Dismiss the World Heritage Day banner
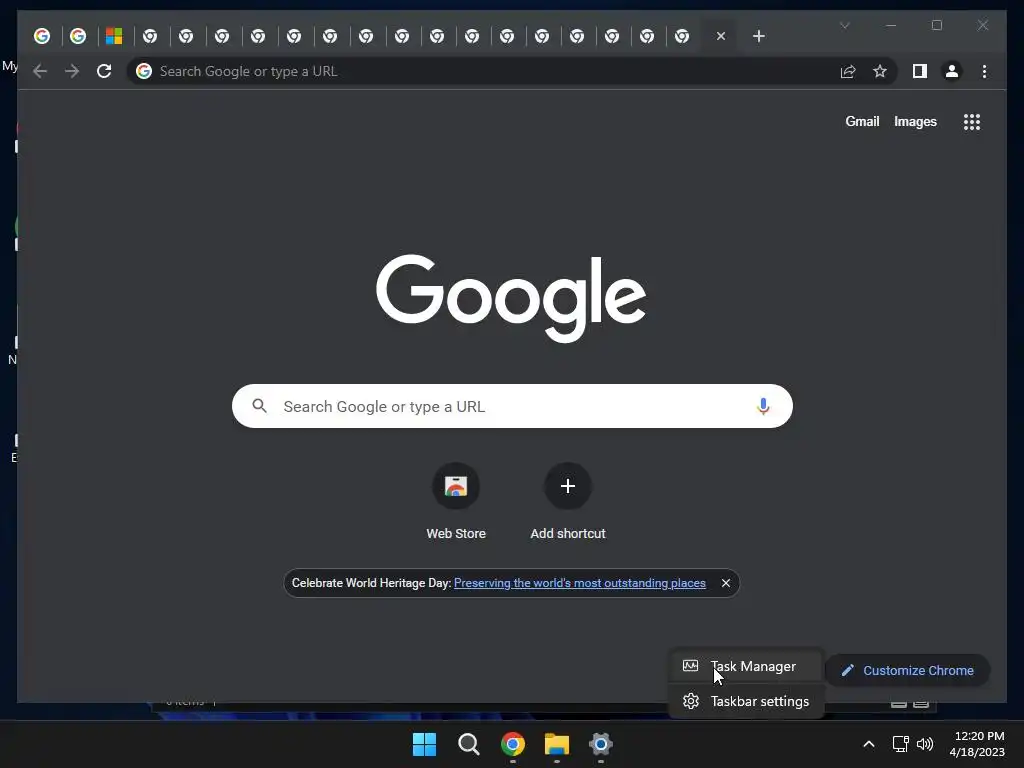The image size is (1024, 768). click(x=726, y=583)
